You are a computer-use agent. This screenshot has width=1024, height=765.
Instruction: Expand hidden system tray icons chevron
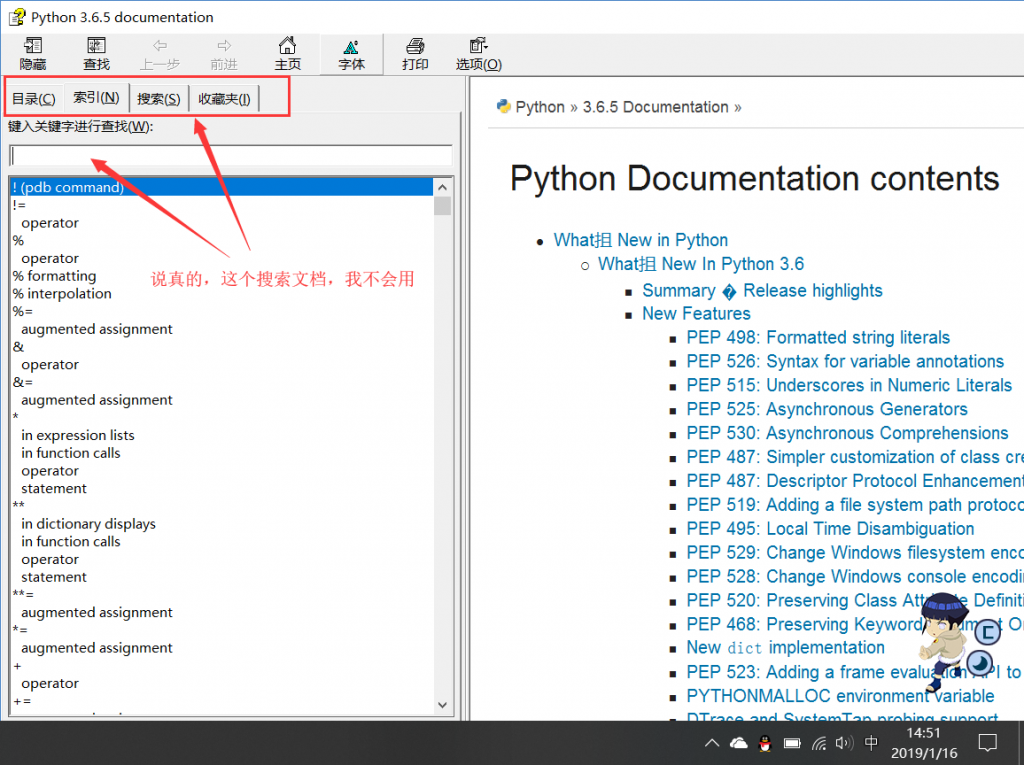point(712,743)
